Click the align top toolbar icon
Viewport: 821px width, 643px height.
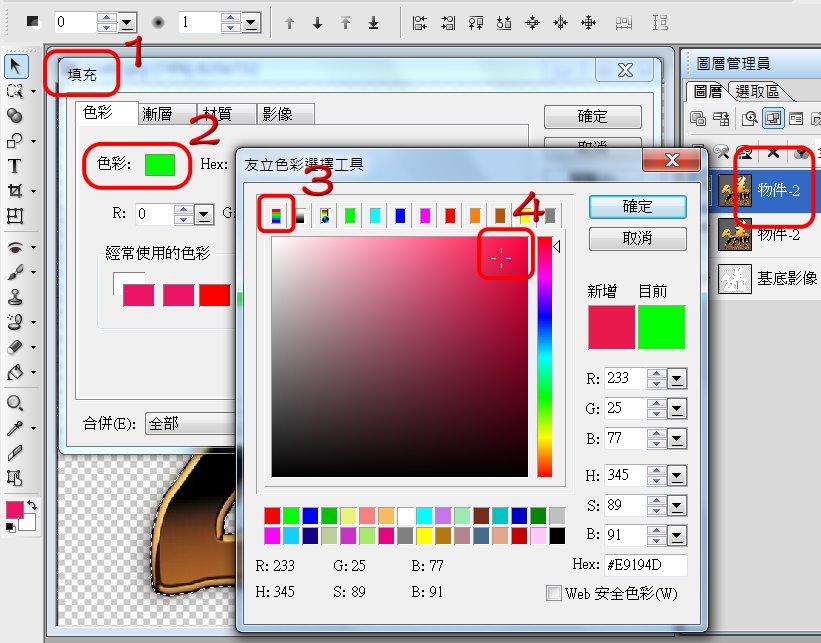(x=476, y=23)
